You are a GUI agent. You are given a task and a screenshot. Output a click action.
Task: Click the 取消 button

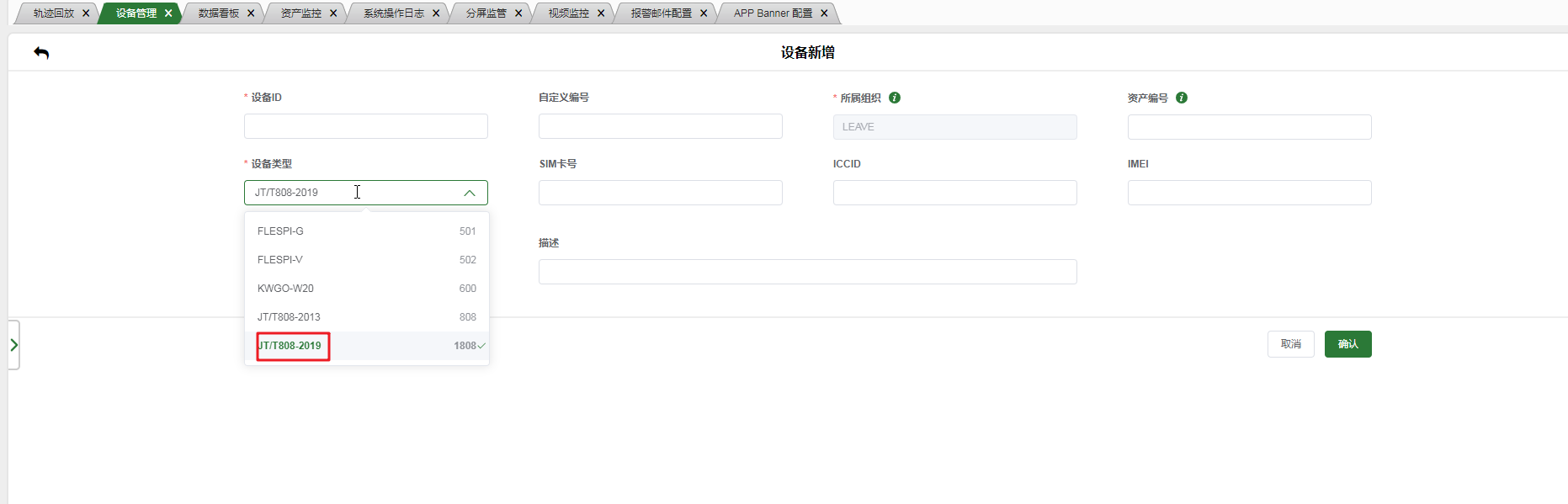tap(1290, 344)
